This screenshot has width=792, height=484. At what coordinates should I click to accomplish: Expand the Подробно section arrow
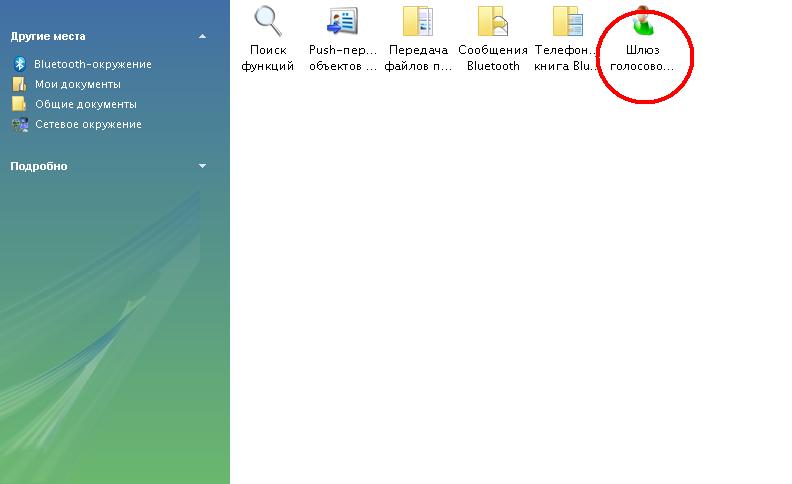point(202,166)
